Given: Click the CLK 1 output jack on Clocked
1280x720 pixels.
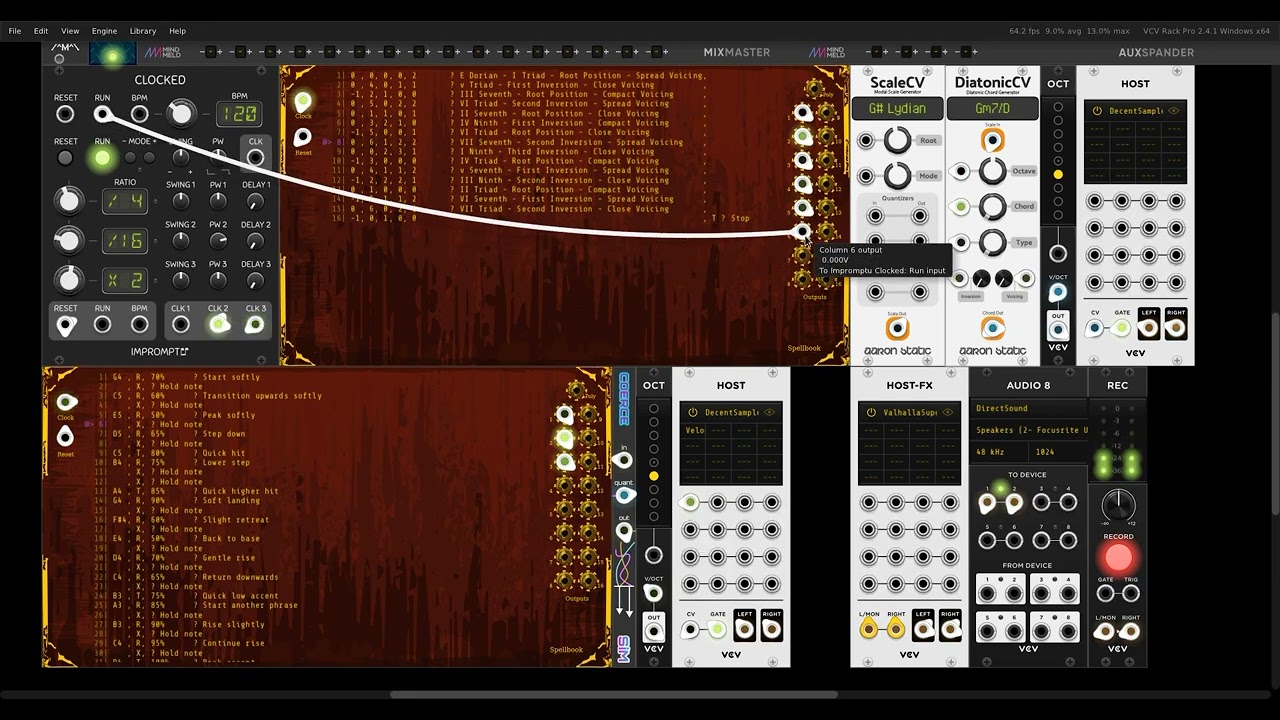Looking at the screenshot, I should tap(181, 324).
